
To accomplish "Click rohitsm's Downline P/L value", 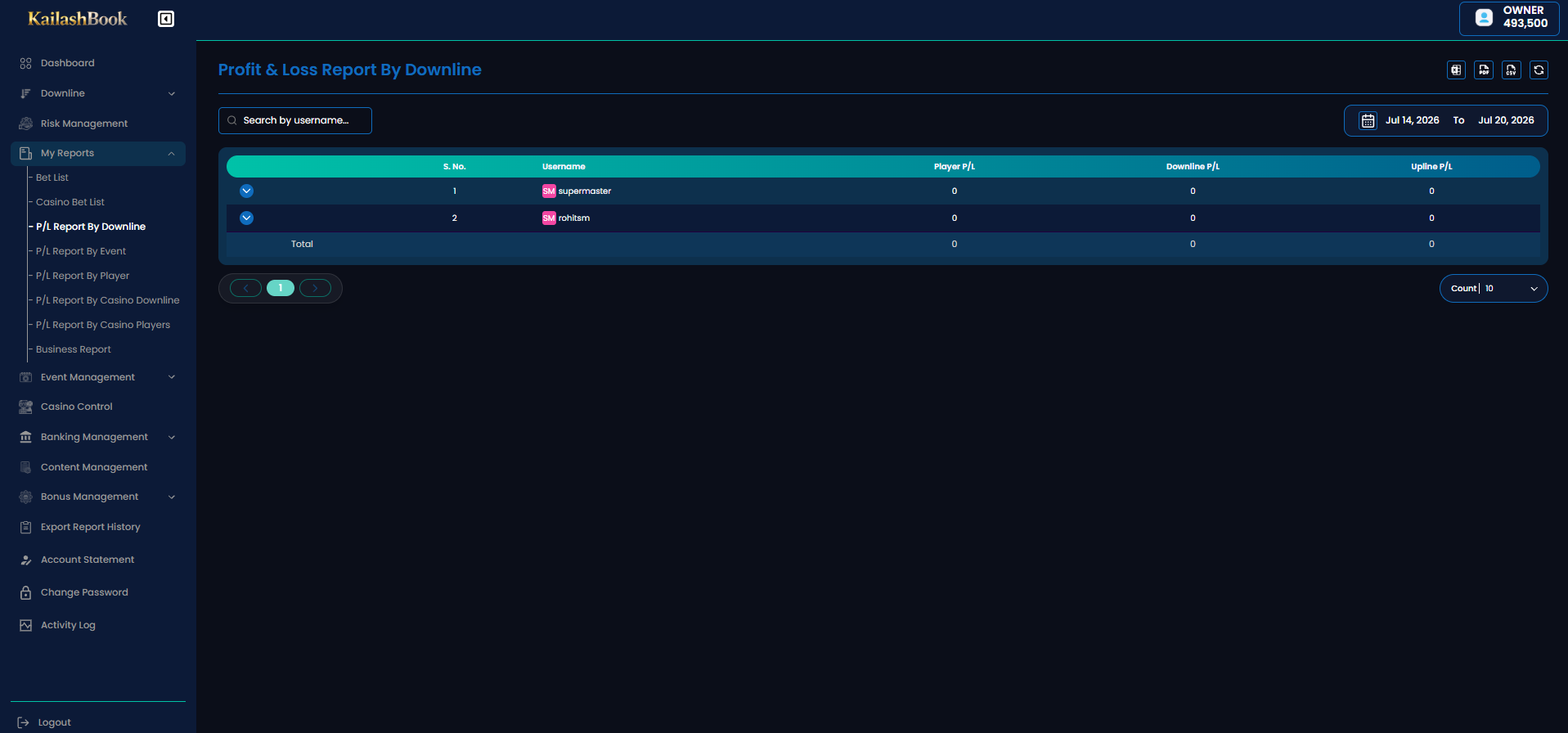I will (x=1193, y=218).
